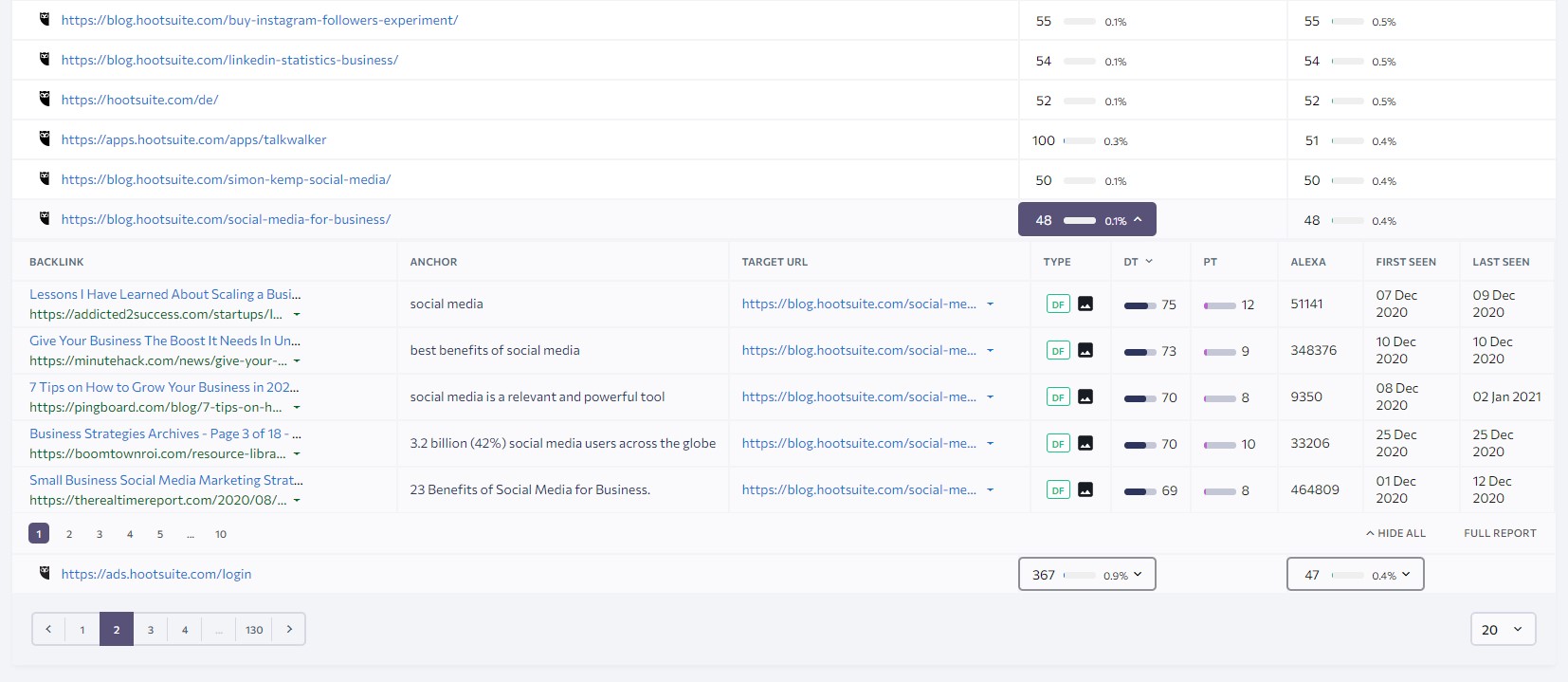This screenshot has width=1568, height=682.
Task: Click the owl favicon beside linkedin-statistics-business URL
Action: tap(44, 59)
